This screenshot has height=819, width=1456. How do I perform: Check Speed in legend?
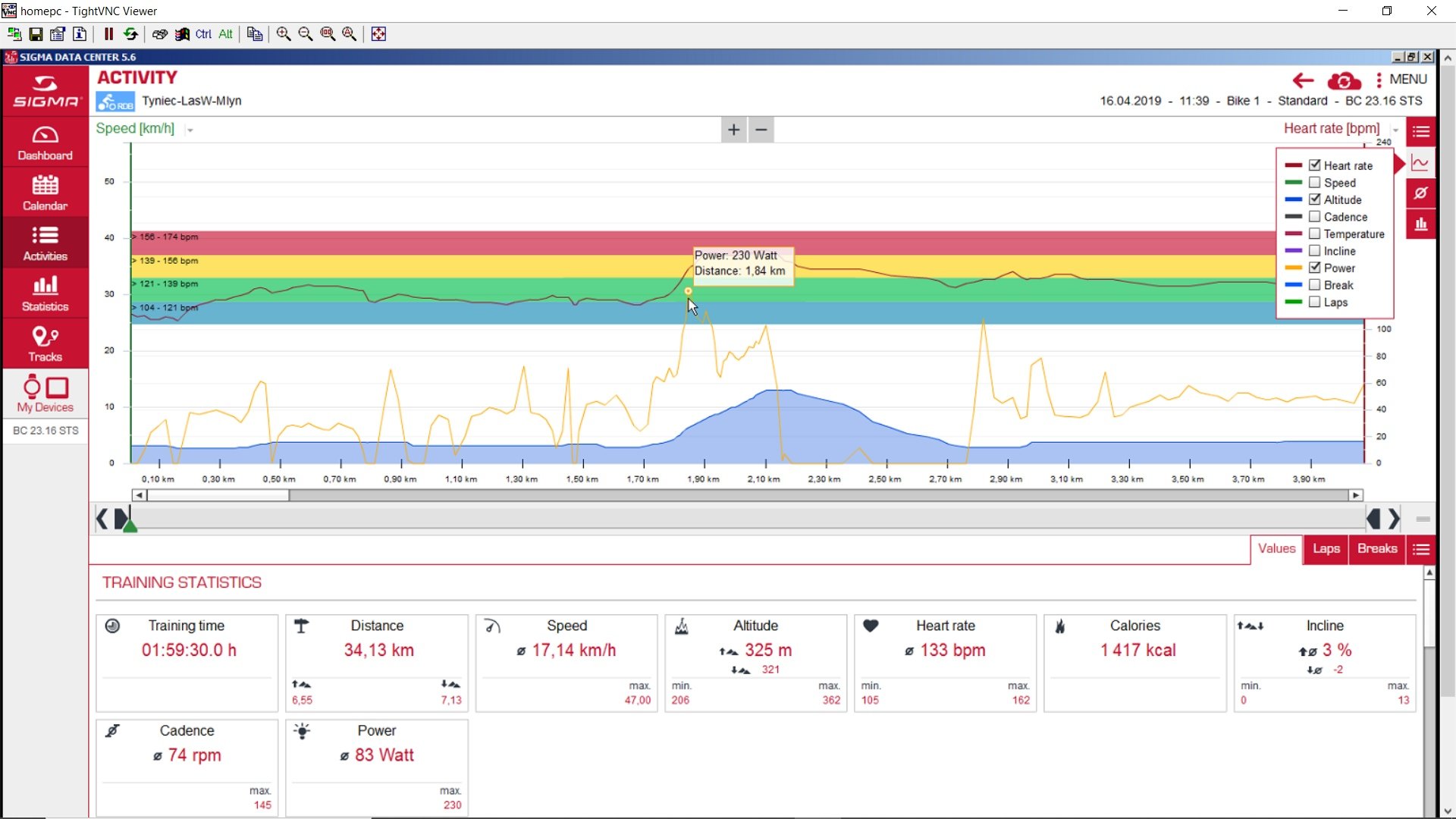[x=1315, y=183]
